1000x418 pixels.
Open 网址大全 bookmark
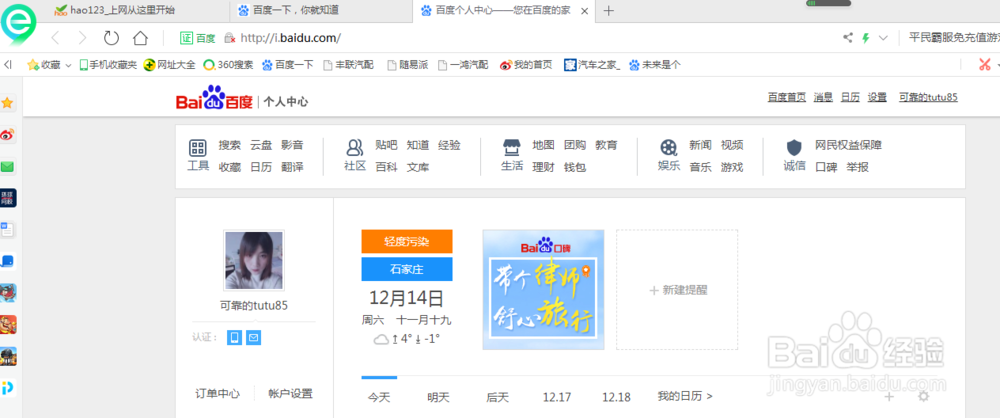[170, 64]
